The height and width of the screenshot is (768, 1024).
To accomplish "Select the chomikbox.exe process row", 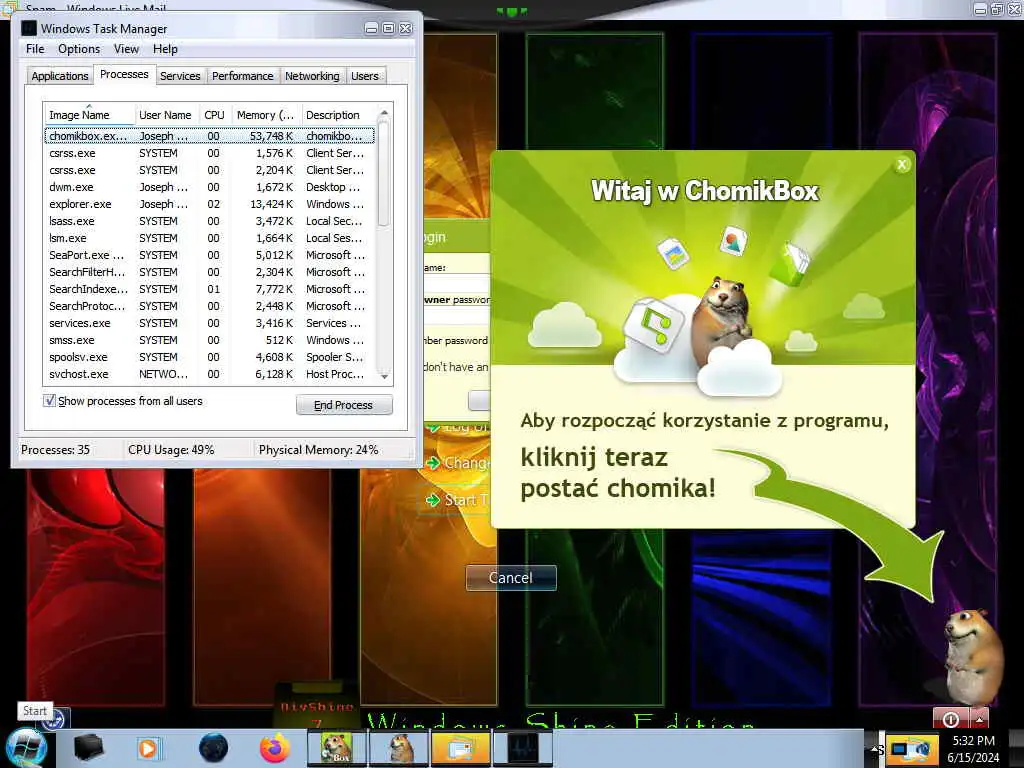I will click(x=210, y=136).
